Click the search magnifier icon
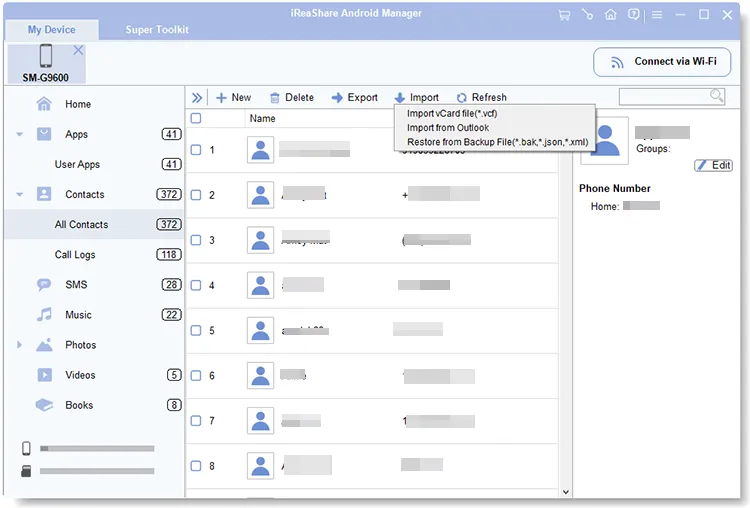This screenshot has width=750, height=508. click(x=716, y=96)
